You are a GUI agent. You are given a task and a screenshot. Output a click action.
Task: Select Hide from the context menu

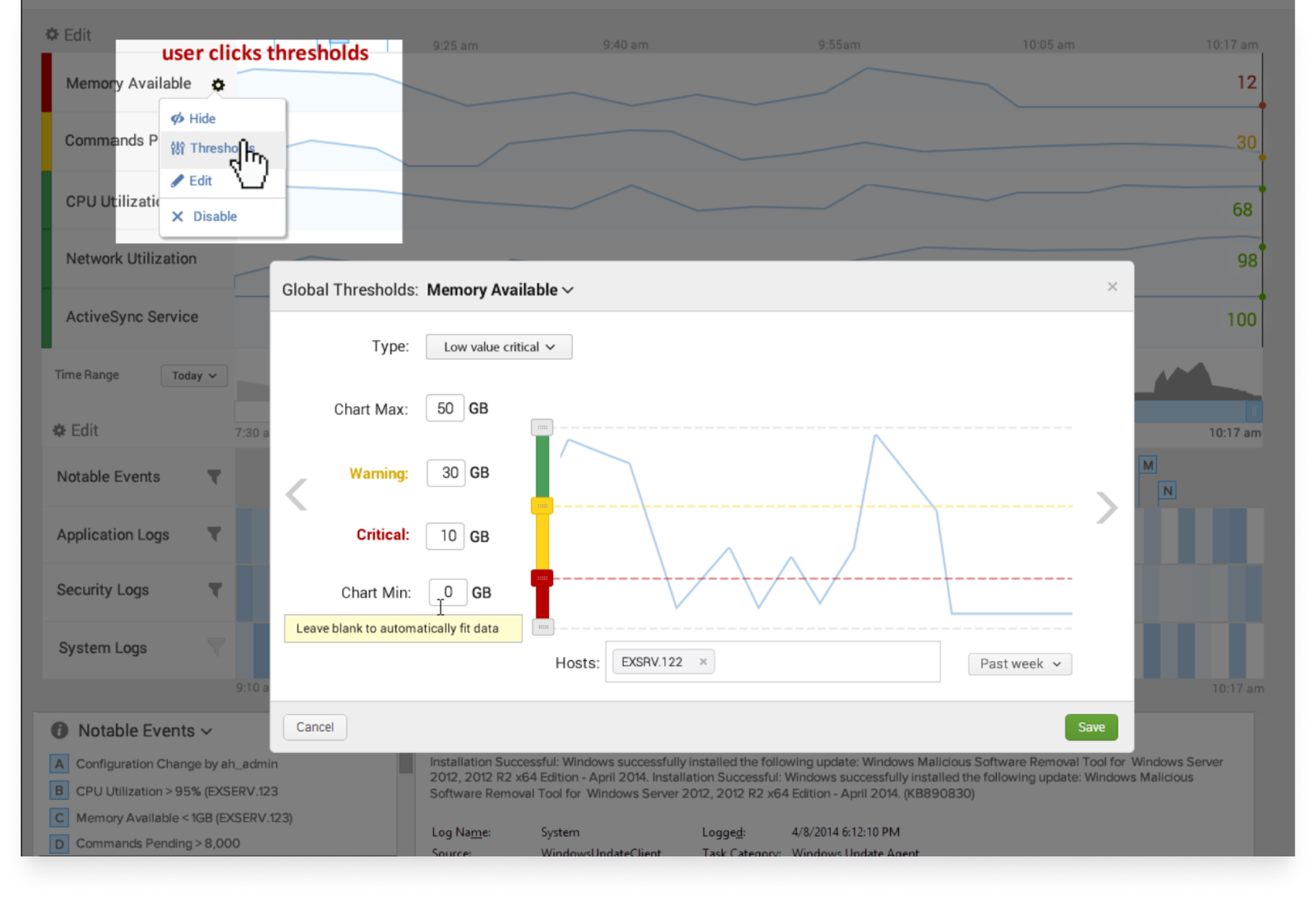coord(202,118)
